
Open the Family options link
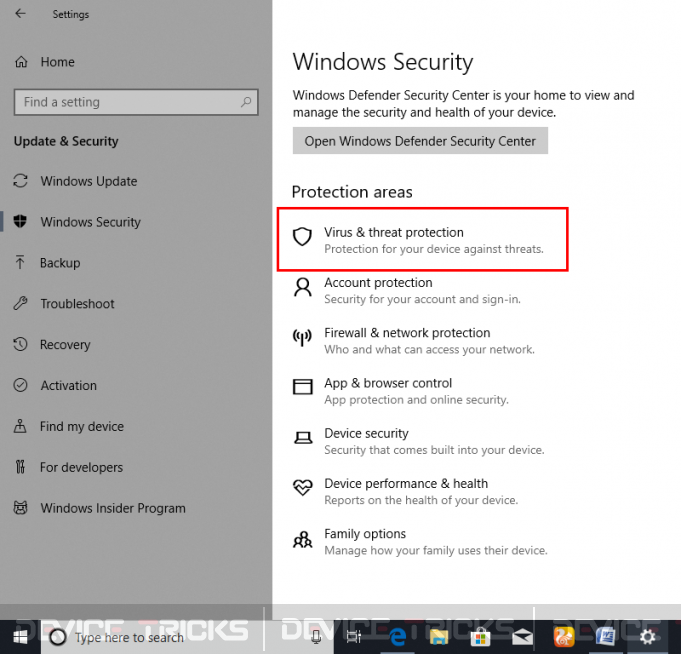[365, 533]
